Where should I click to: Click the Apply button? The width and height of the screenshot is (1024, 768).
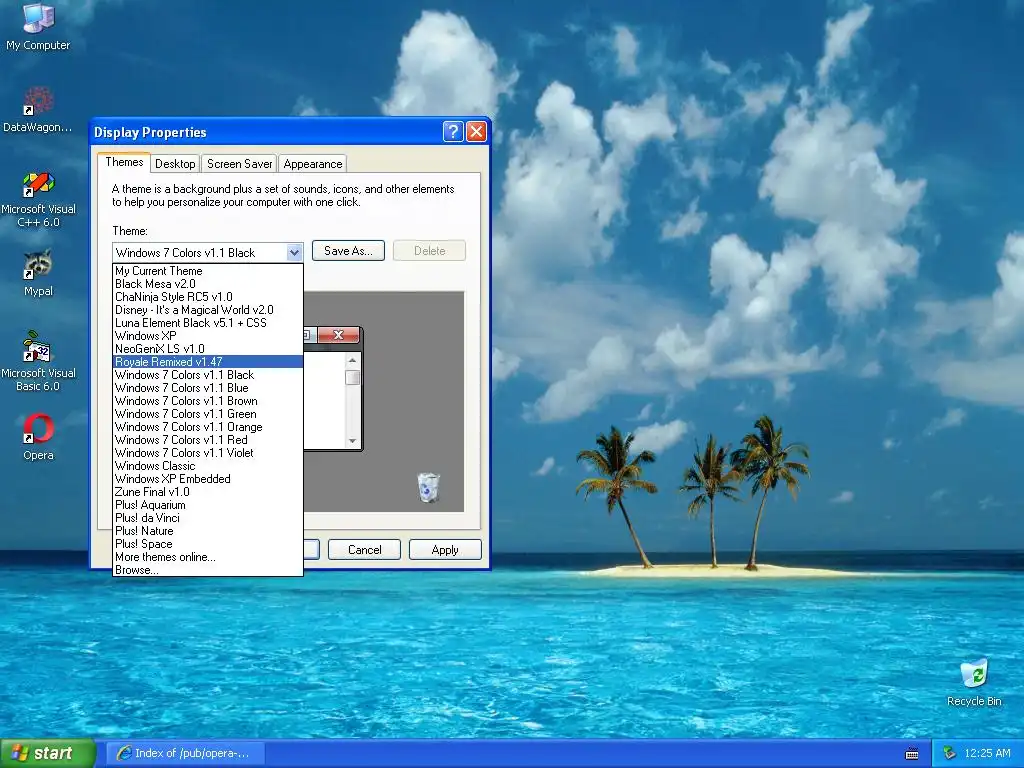(445, 550)
